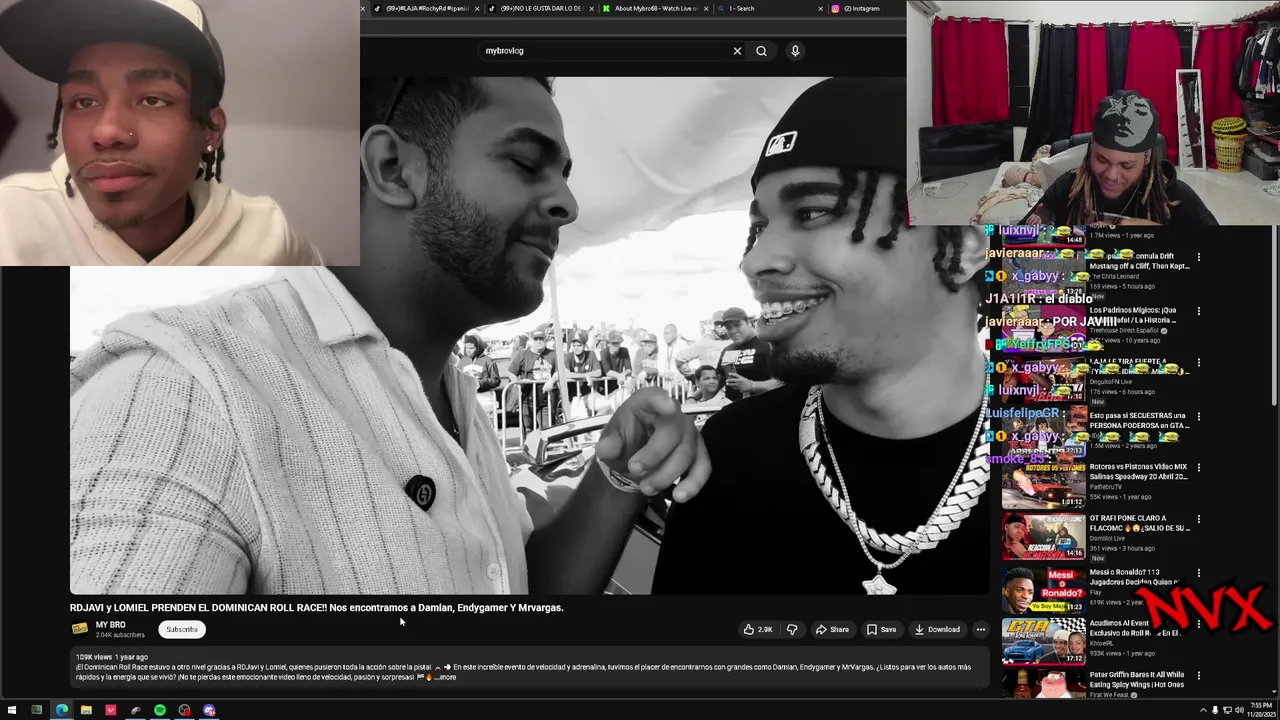Click on the main video player
Screen dimensions: 1280x720
click(x=530, y=335)
